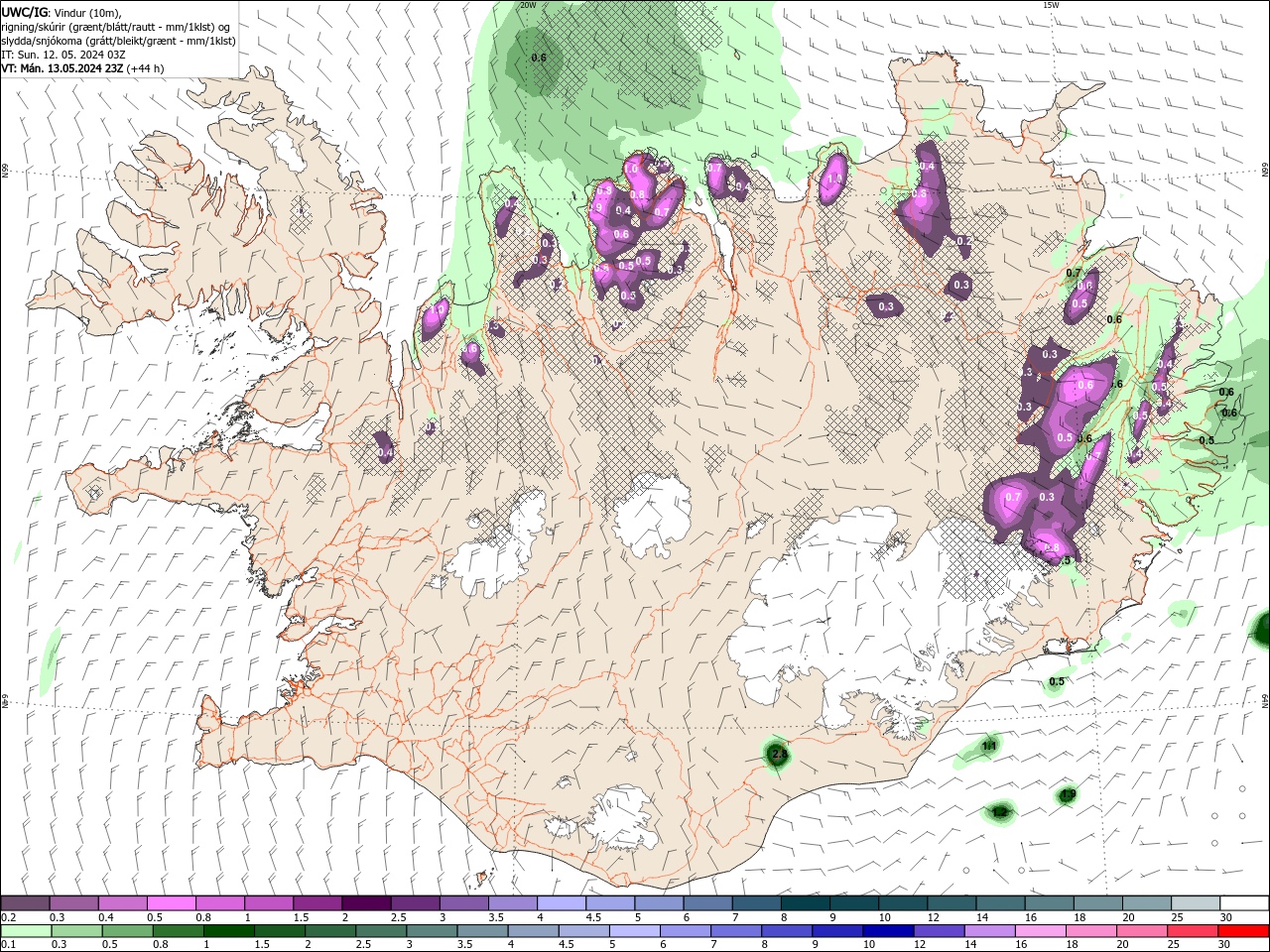
Task: Click the 'IT: Sun. 12. 05. 2024 03Z' line
Action: tap(63, 55)
